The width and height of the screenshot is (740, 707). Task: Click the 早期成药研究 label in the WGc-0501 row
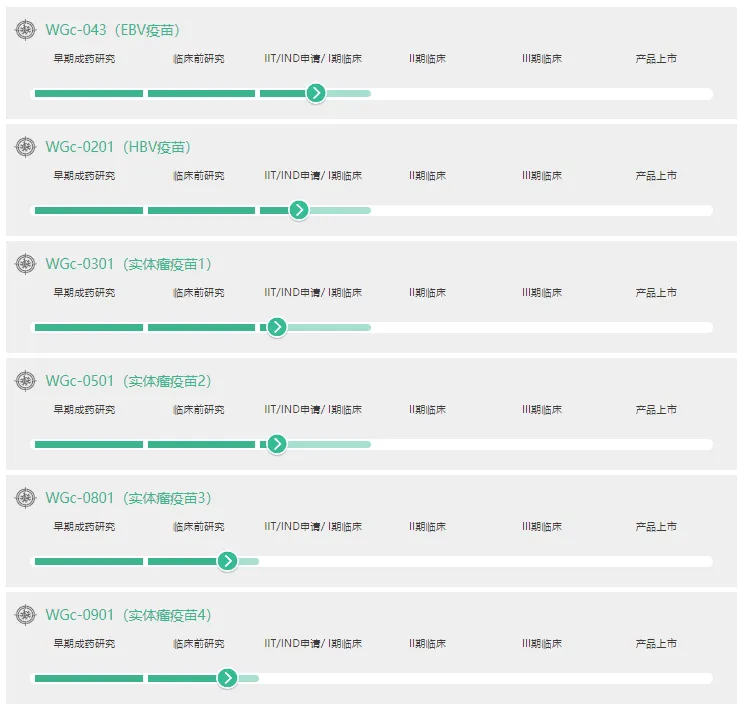pos(84,410)
